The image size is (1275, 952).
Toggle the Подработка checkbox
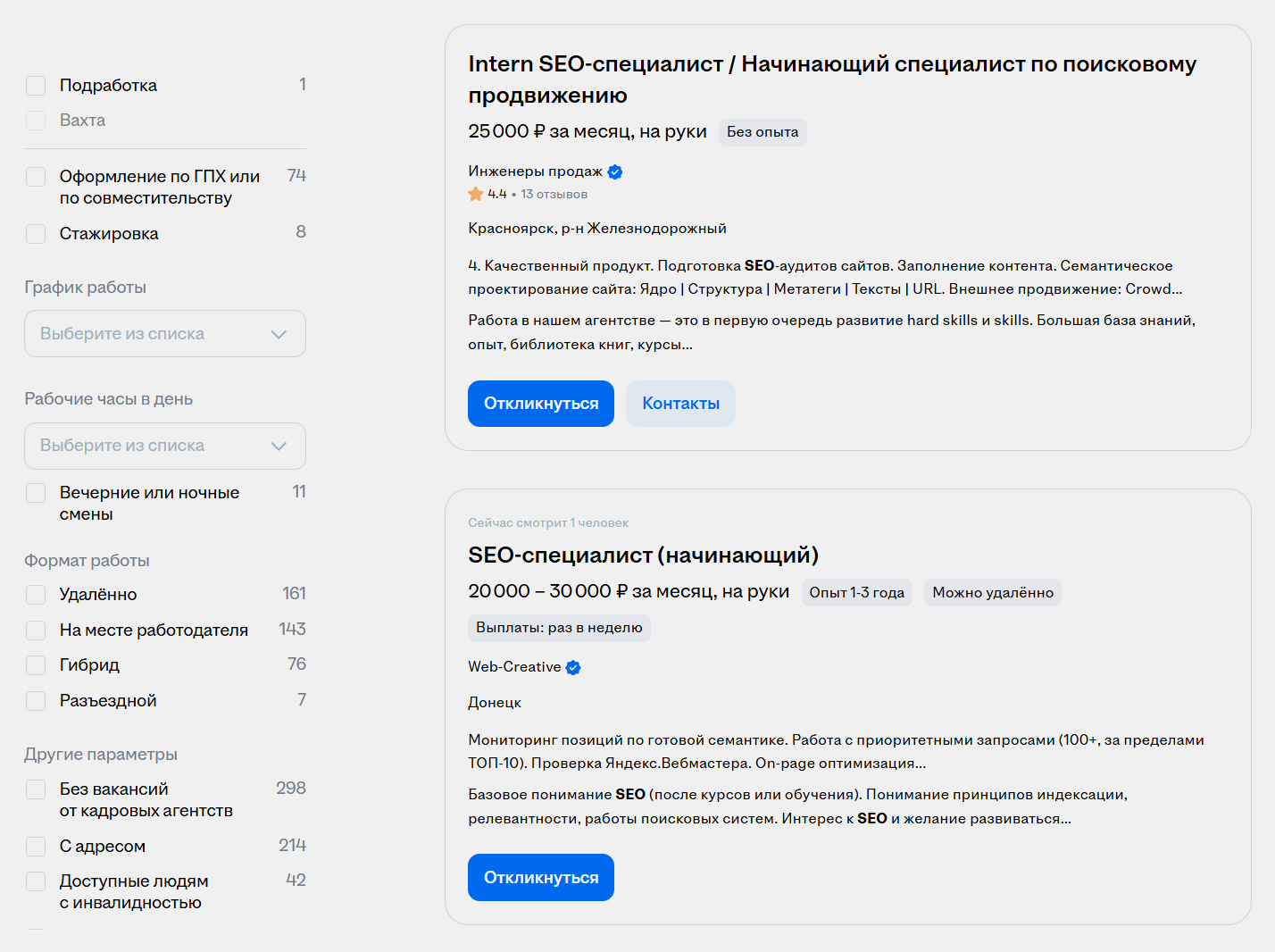36,86
